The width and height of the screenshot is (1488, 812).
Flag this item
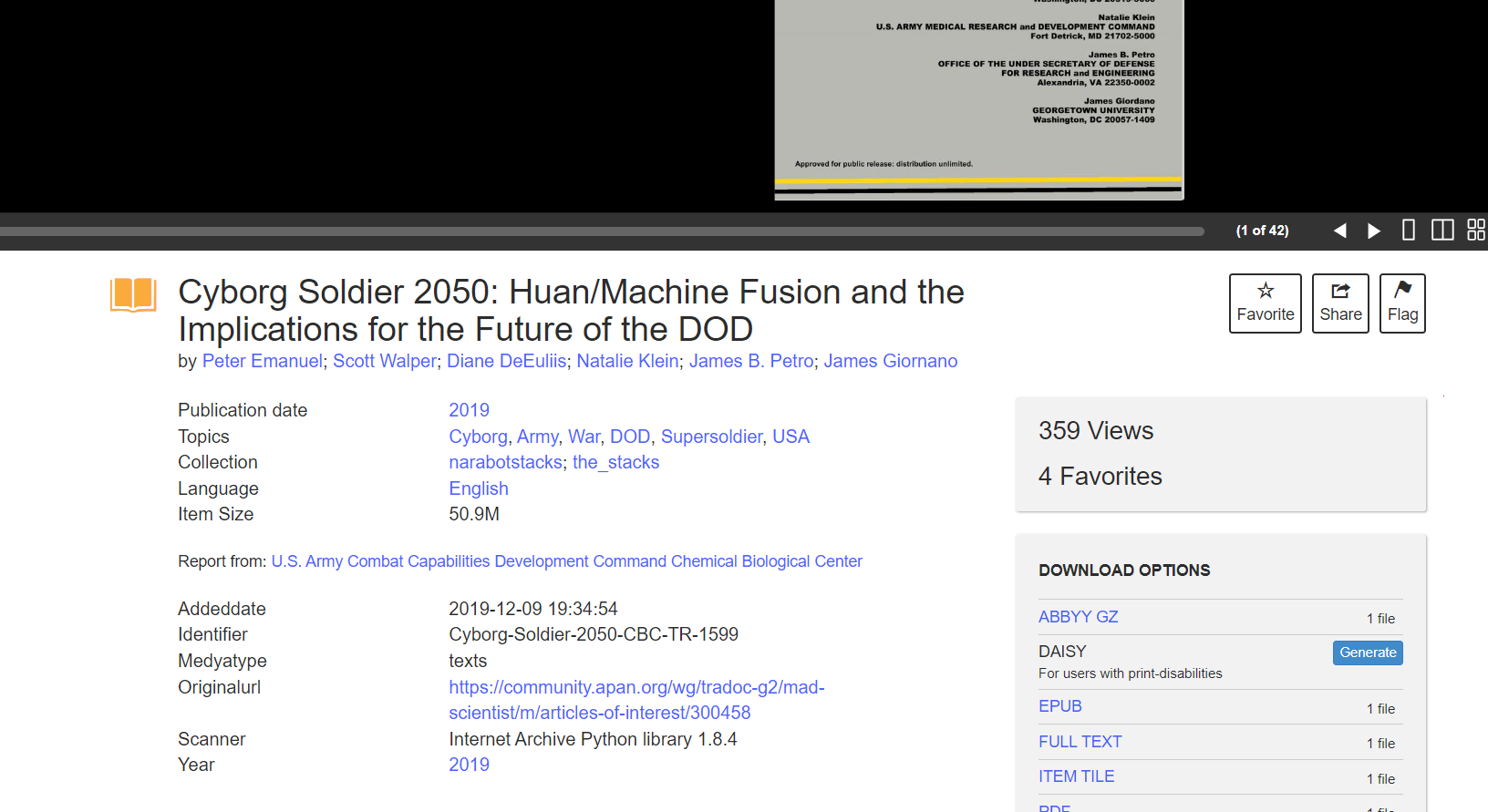point(1402,303)
